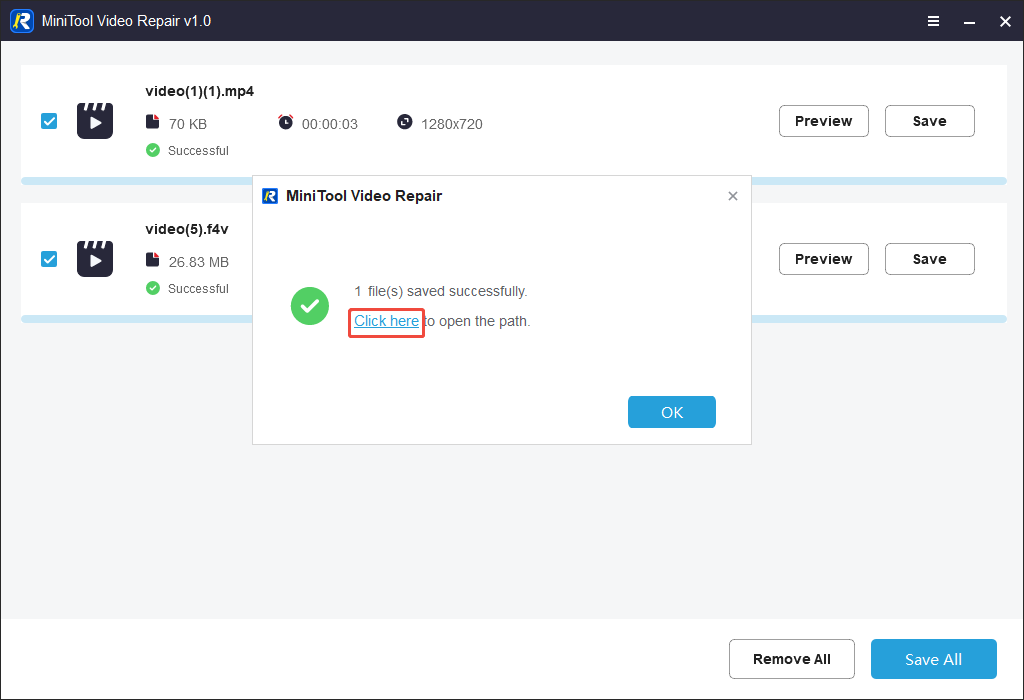
Task: Save All repaired videos at once
Action: tap(933, 658)
